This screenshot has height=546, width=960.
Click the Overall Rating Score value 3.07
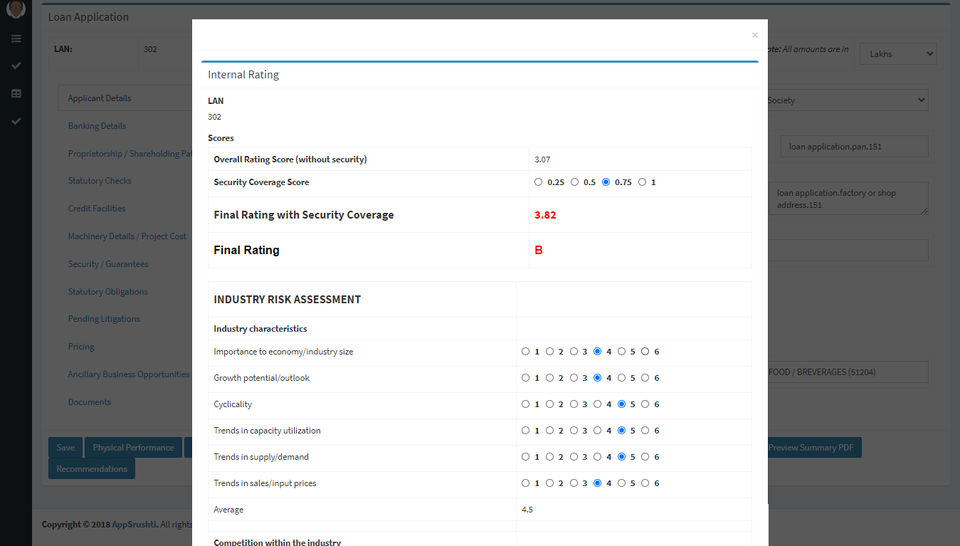coord(542,159)
